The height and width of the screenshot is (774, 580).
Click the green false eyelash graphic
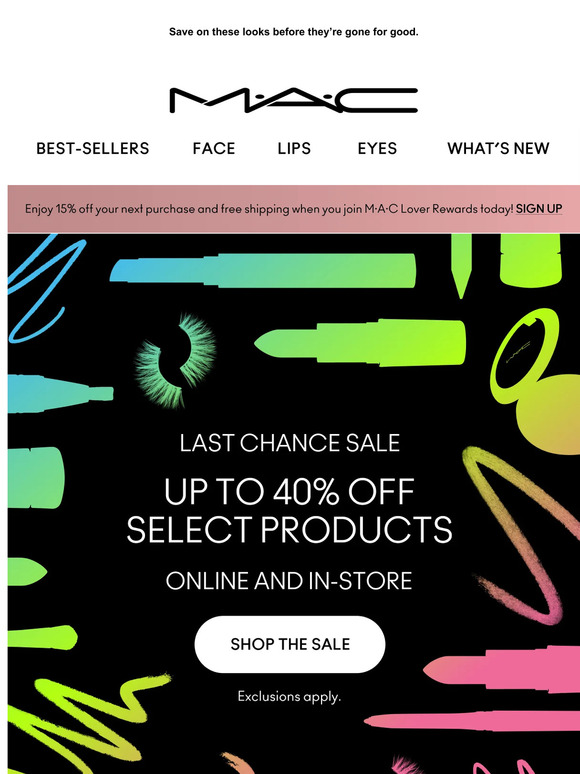[x=175, y=360]
